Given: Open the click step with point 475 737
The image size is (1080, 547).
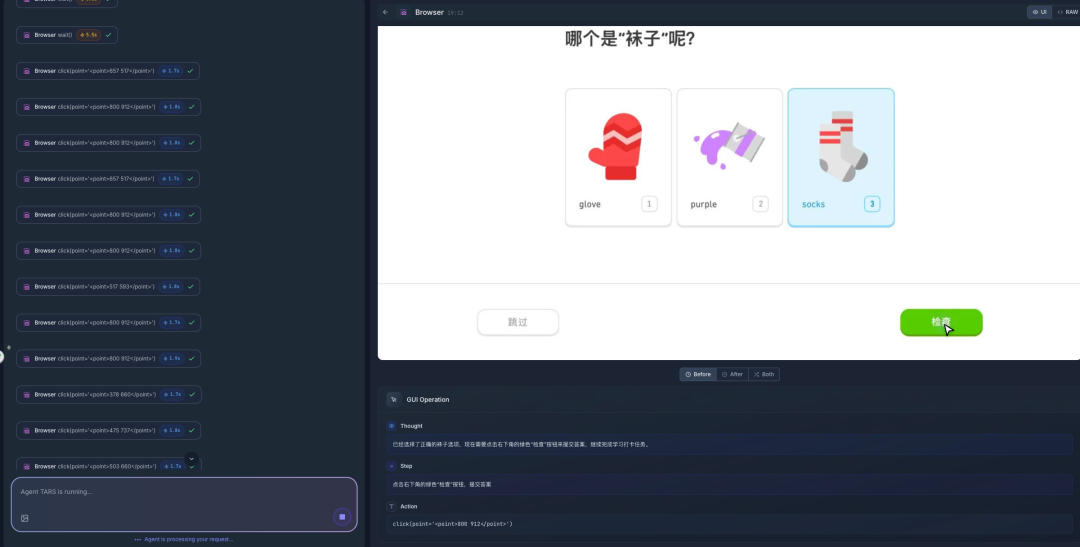Looking at the screenshot, I should point(109,430).
